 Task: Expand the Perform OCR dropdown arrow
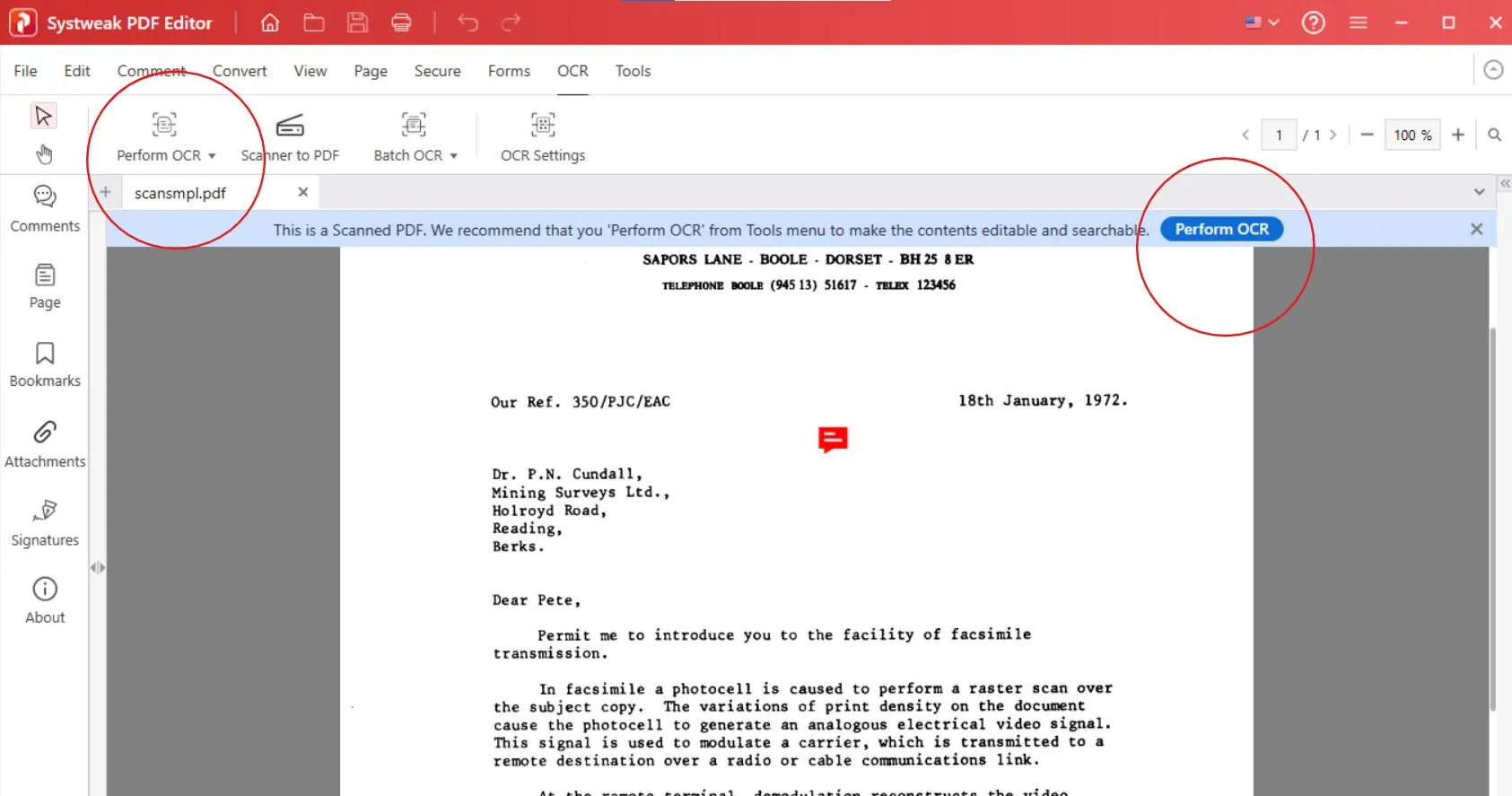(212, 156)
